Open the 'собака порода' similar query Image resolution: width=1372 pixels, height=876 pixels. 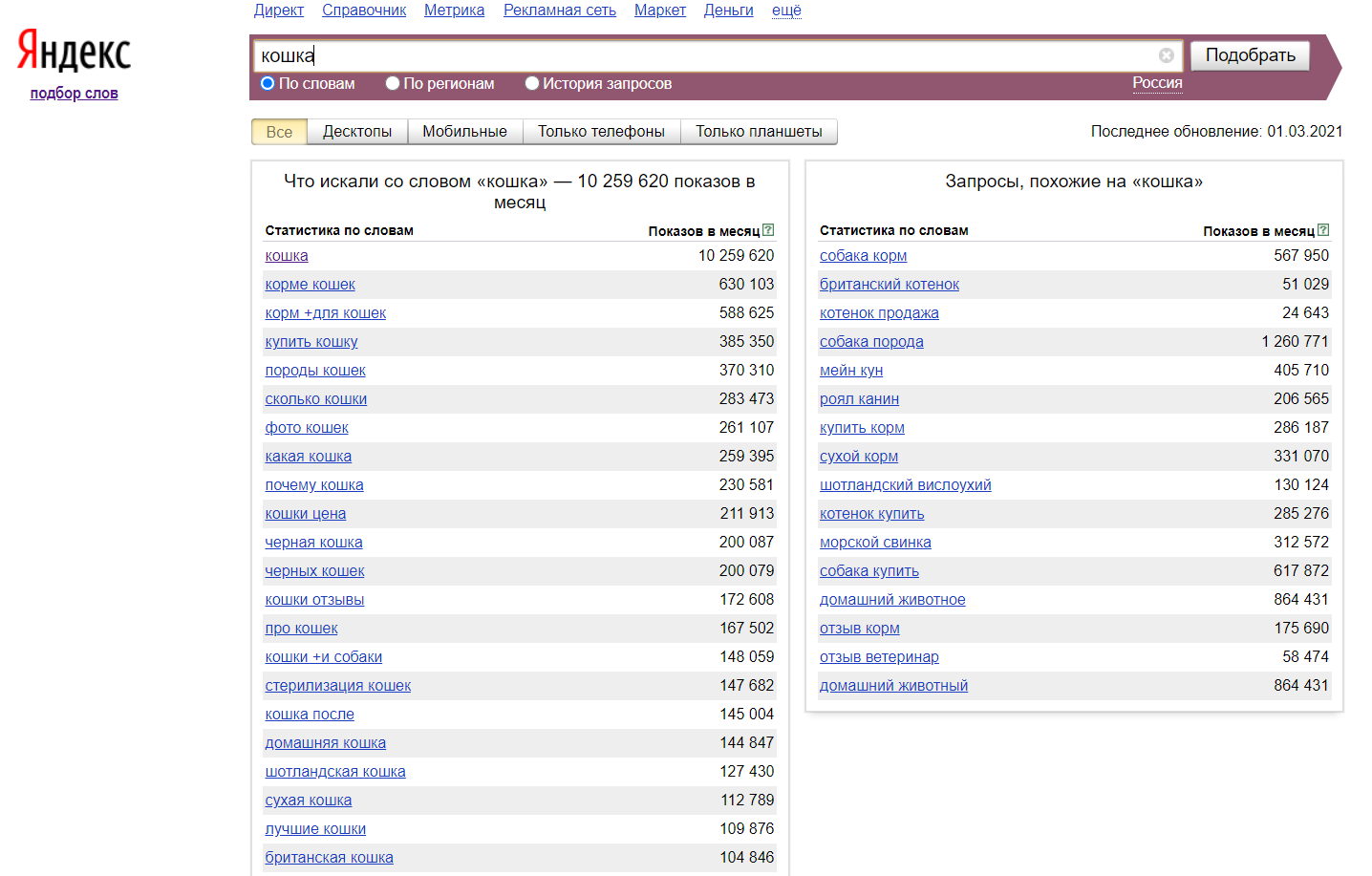coord(871,342)
